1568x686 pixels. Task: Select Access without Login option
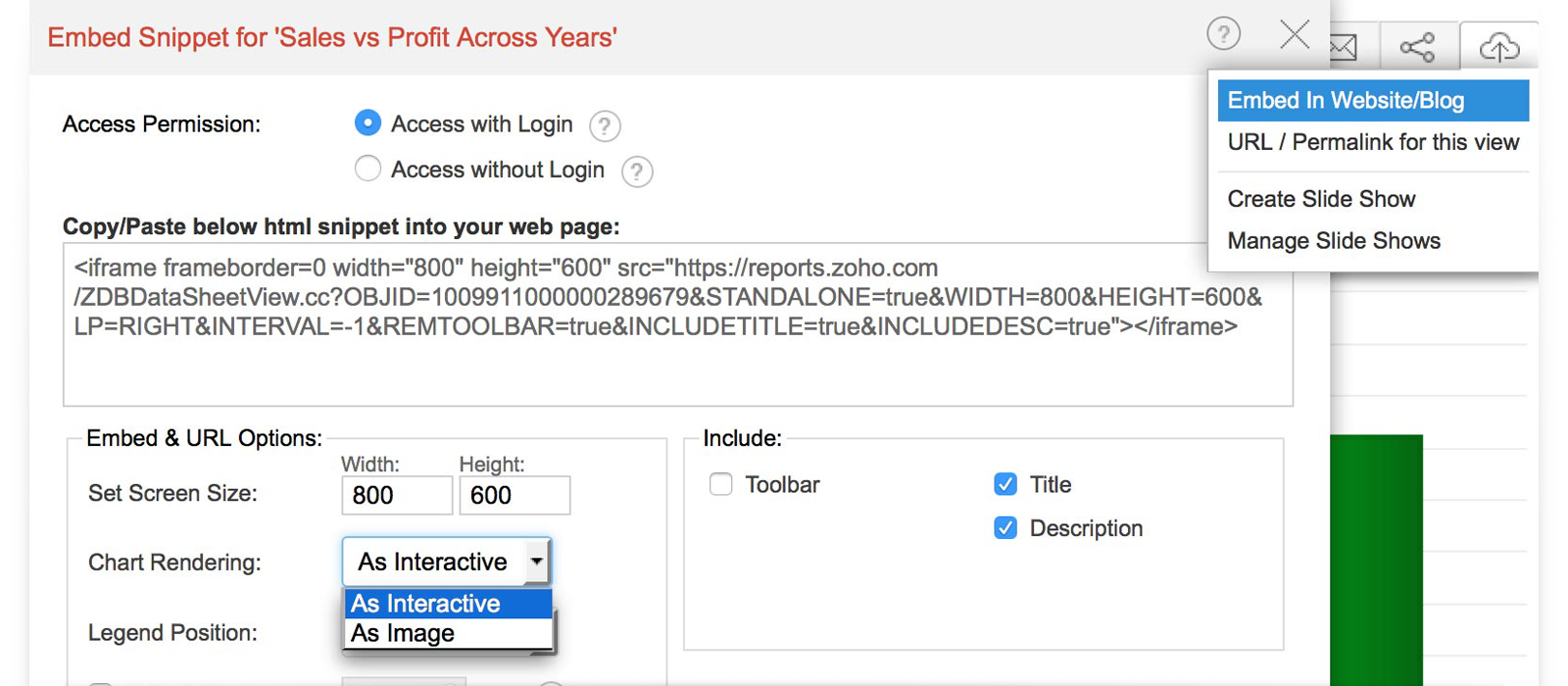[367, 169]
